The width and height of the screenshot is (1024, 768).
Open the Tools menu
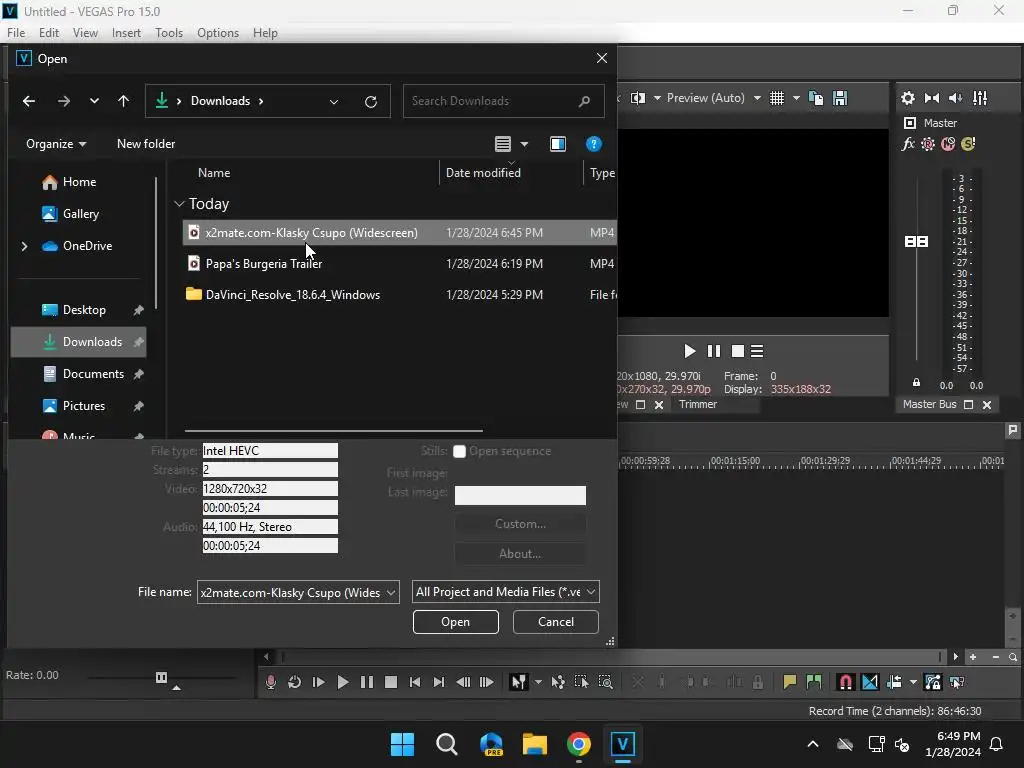point(168,33)
